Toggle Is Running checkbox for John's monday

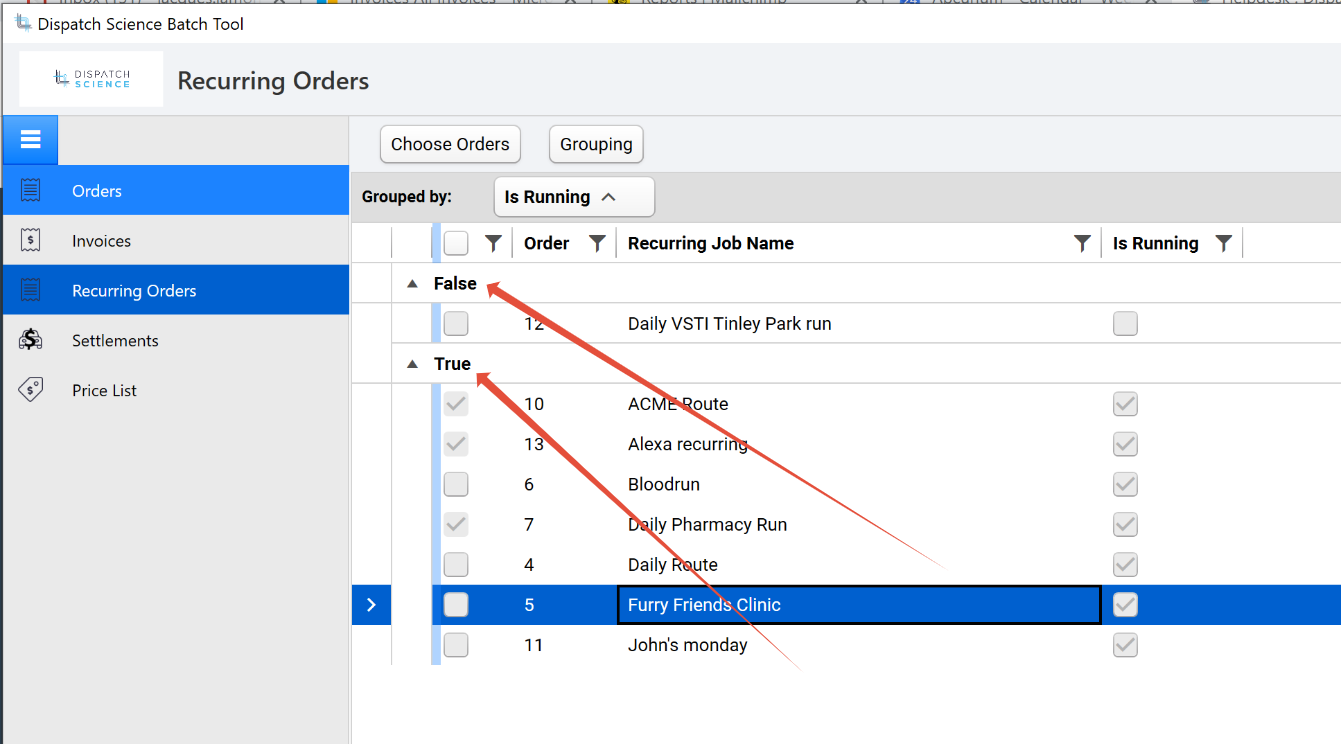(x=1125, y=645)
